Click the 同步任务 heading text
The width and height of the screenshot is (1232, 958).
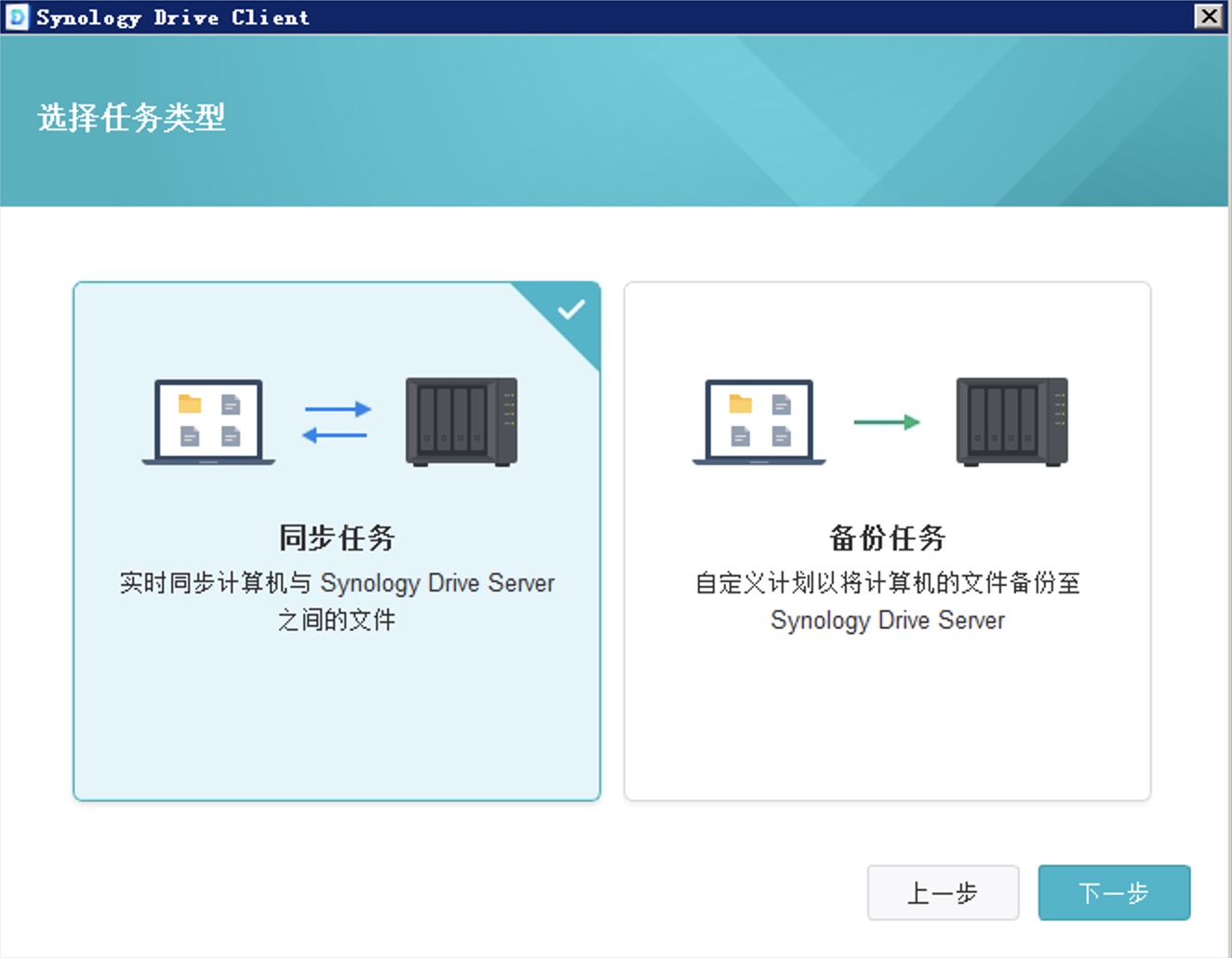pos(337,538)
